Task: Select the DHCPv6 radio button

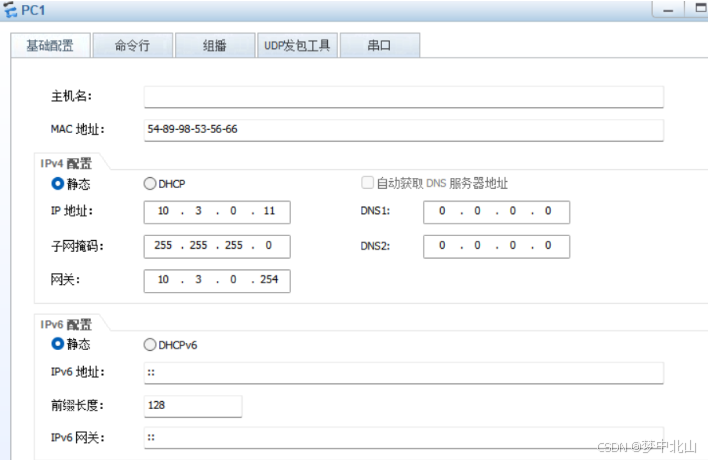Action: (x=150, y=345)
